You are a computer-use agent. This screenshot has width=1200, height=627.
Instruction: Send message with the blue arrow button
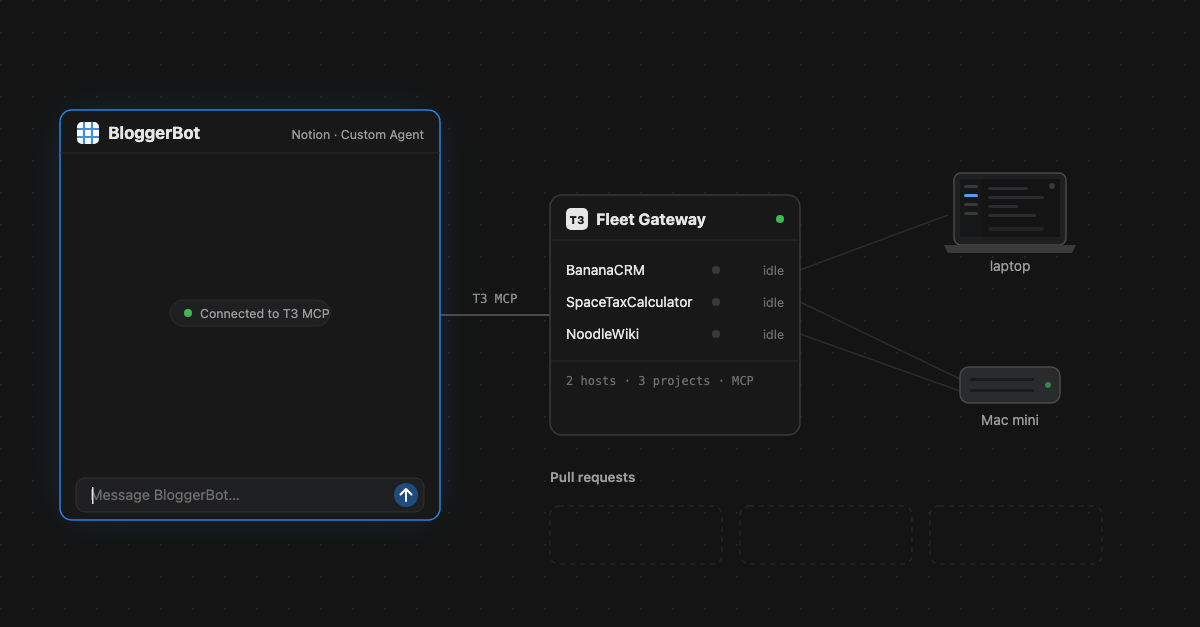[x=406, y=495]
